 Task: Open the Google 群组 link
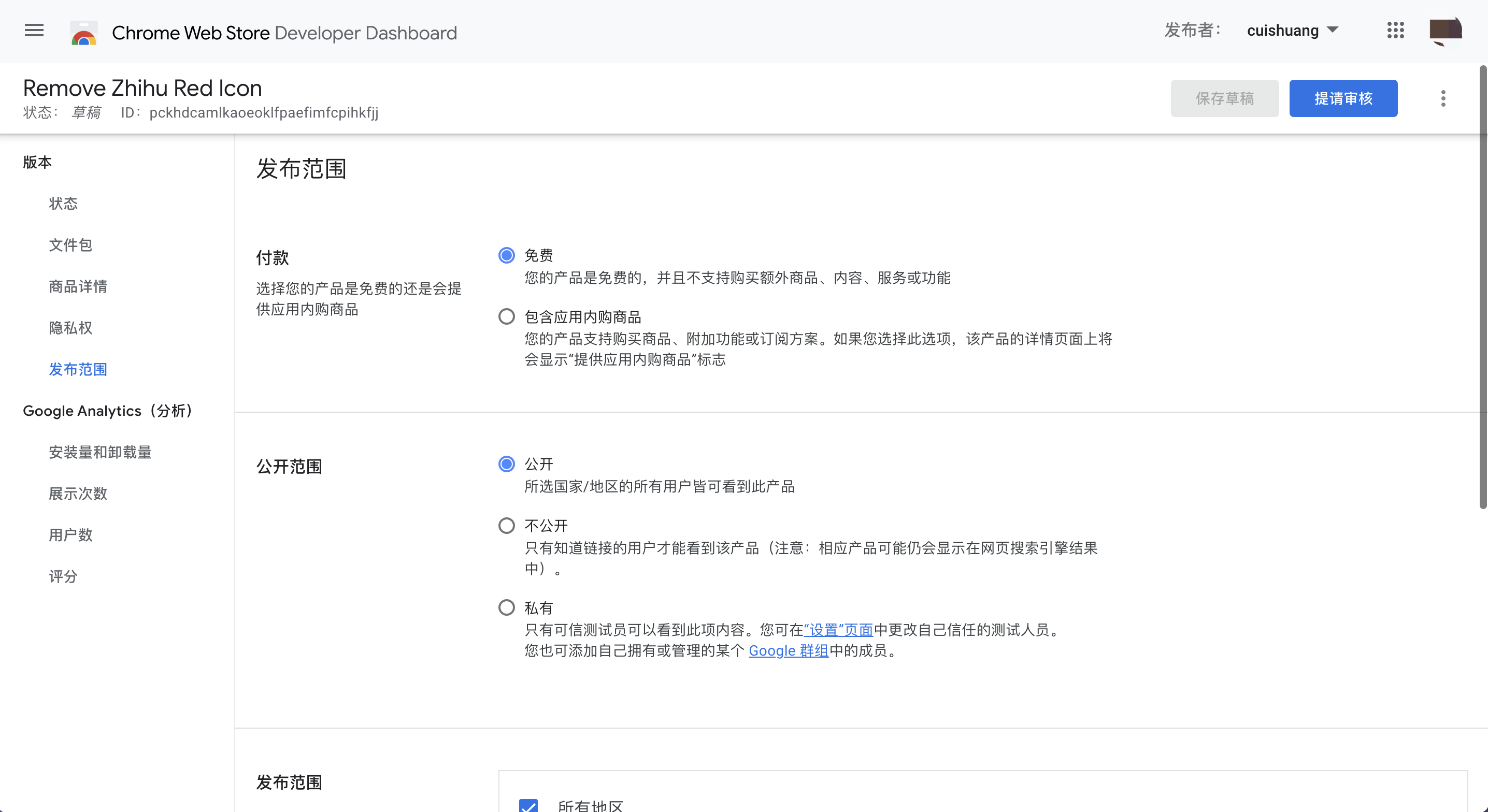click(x=789, y=651)
